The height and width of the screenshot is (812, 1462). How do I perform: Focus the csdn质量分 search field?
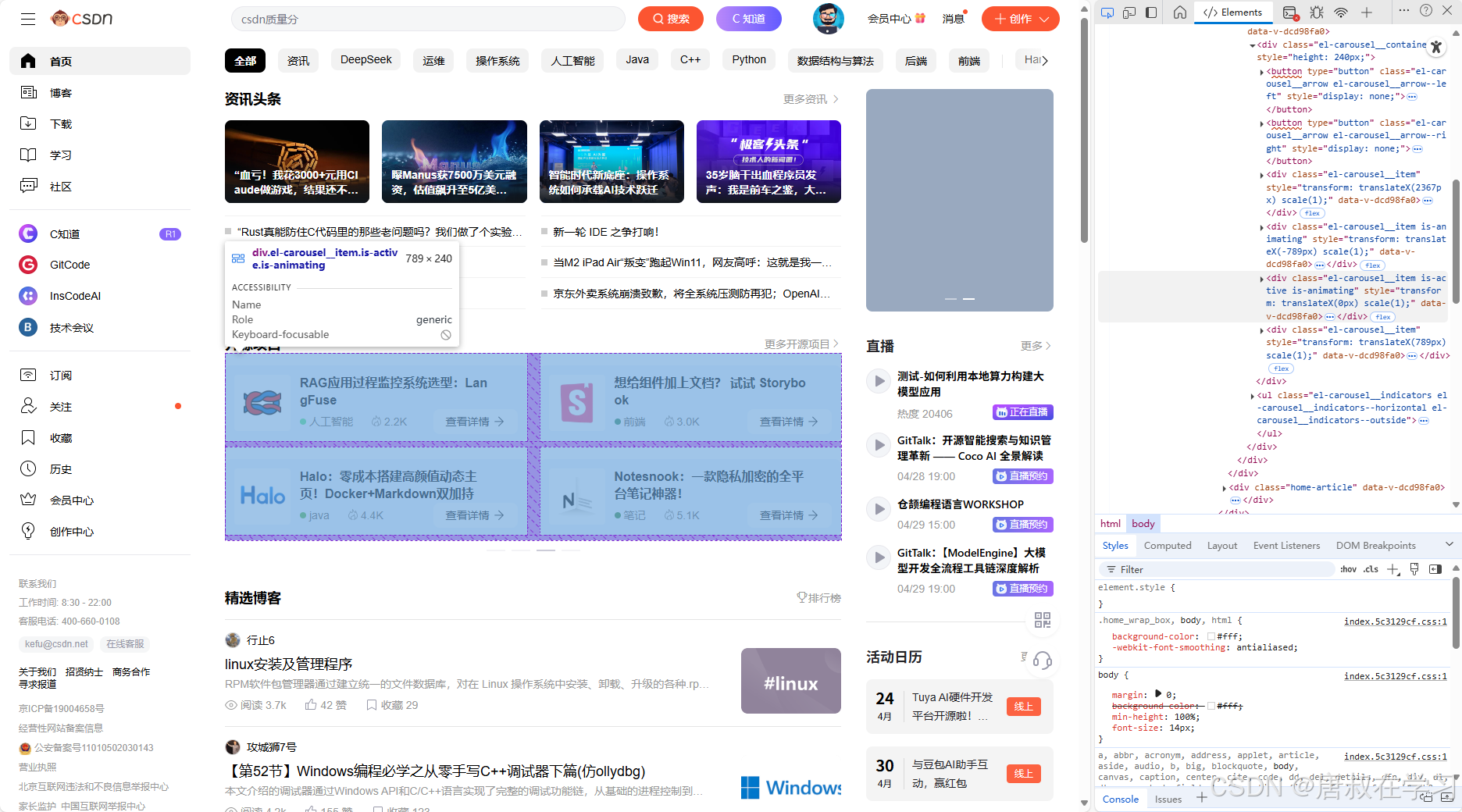point(428,19)
